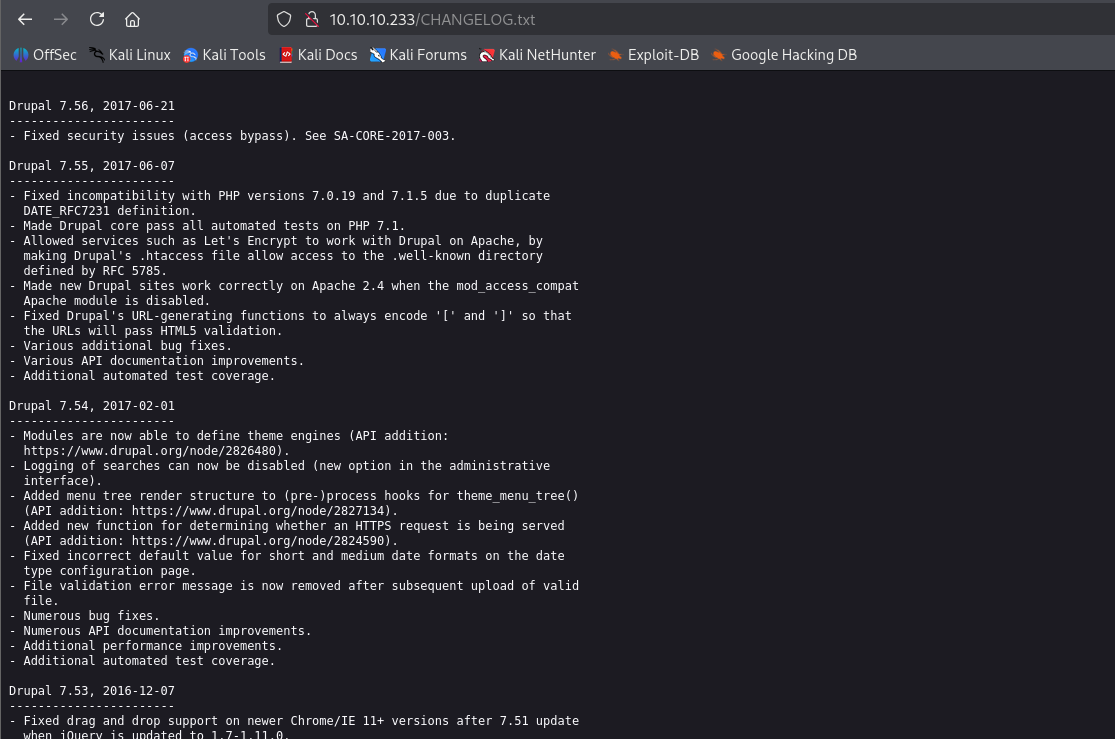Open the Kali Linux bookmark
1115x739 pixels.
coord(130,55)
